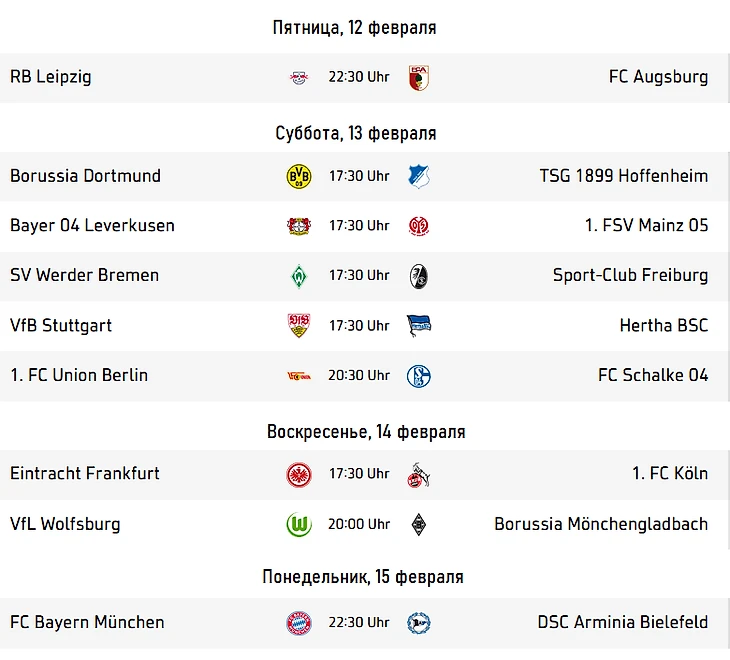The height and width of the screenshot is (660, 730).
Task: Click the 20:00 Uhr Wolfsburg match time
Action: [359, 524]
